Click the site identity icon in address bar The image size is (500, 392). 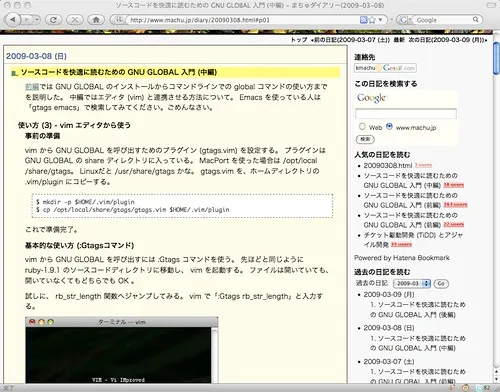coord(119,20)
